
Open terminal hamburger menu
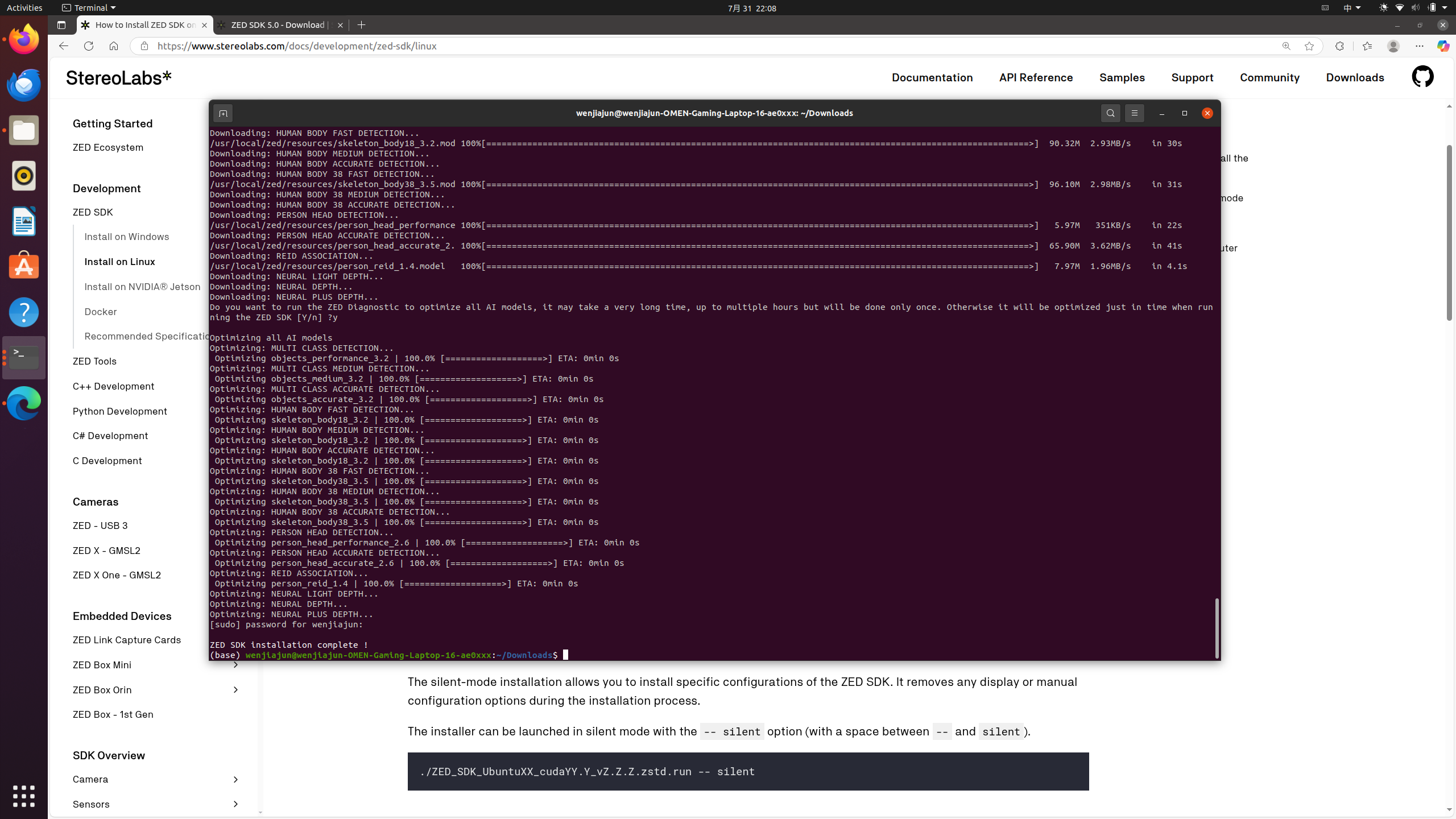(1134, 113)
